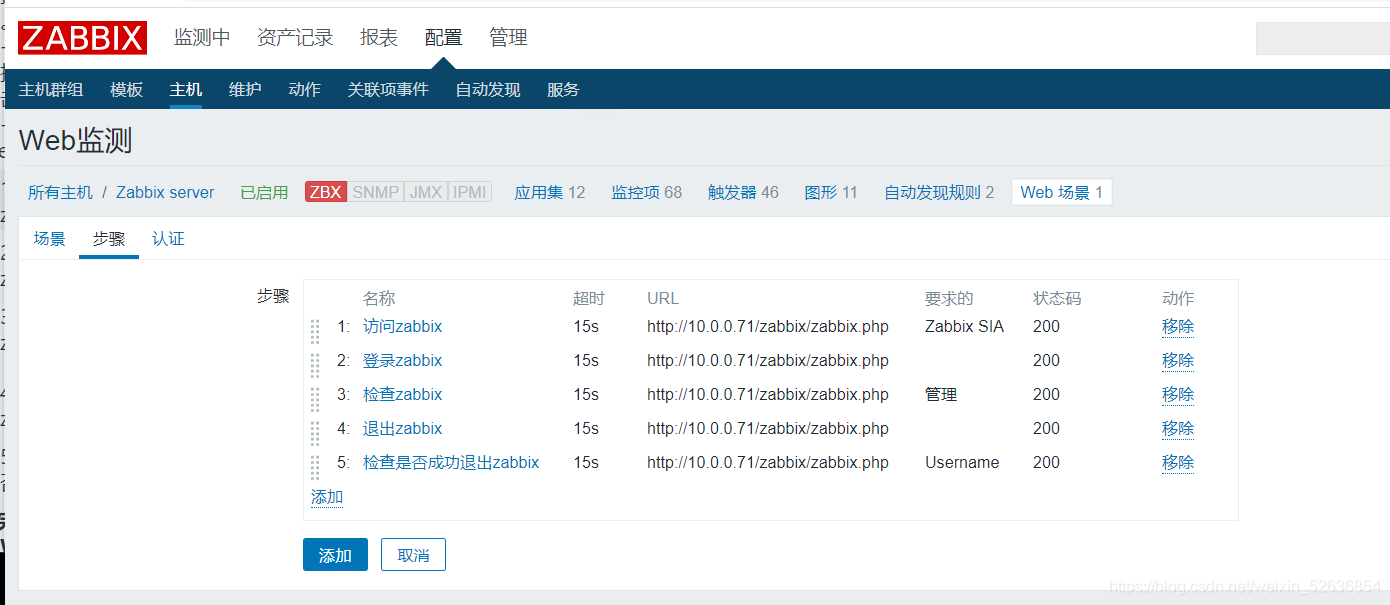The image size is (1390, 605).
Task: Click the 取消 button
Action: [413, 555]
